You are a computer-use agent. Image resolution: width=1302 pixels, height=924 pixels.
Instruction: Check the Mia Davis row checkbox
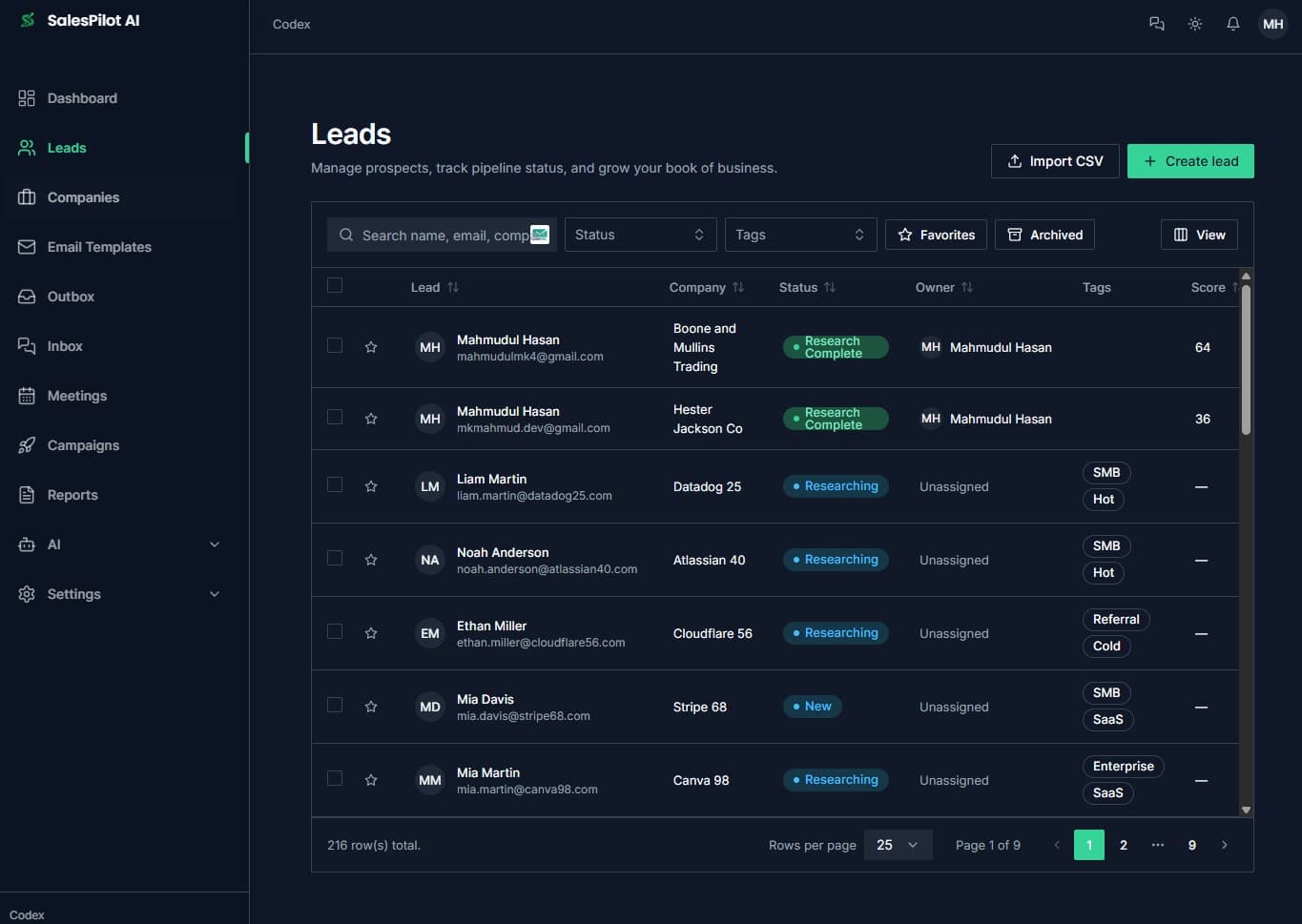(x=335, y=705)
